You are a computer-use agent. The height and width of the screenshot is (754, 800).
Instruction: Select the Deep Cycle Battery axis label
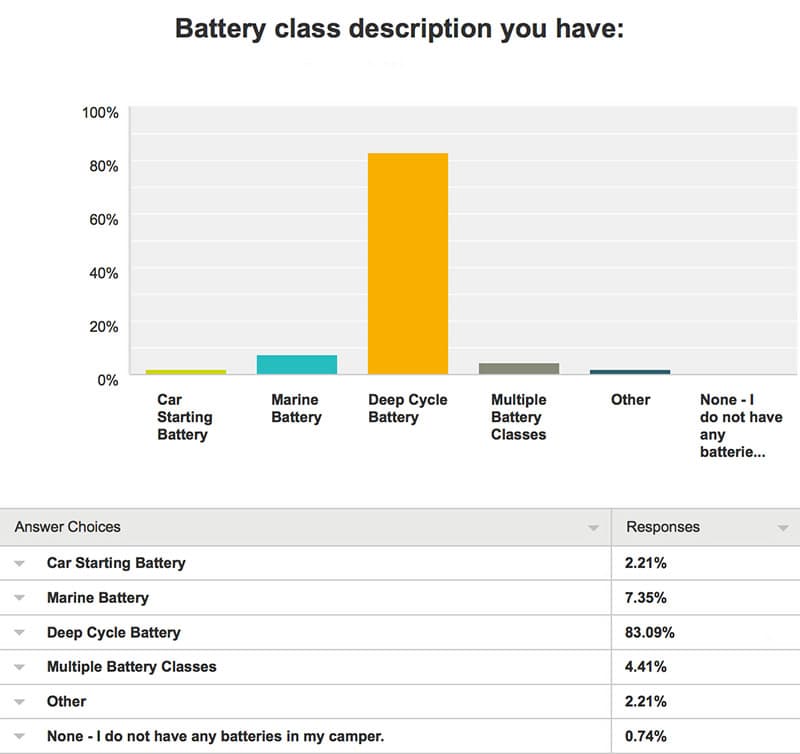point(408,408)
